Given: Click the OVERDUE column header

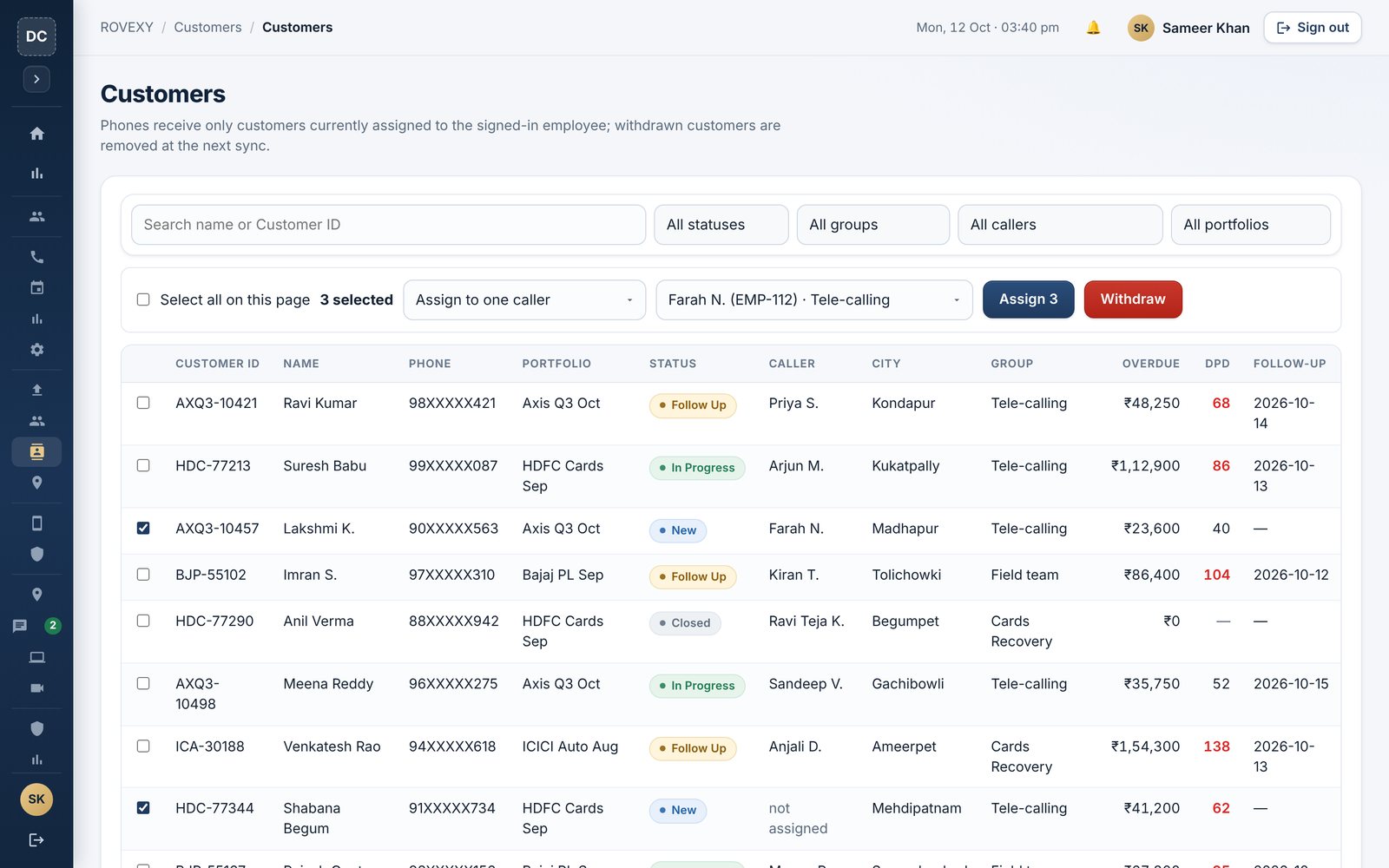Looking at the screenshot, I should (1150, 364).
